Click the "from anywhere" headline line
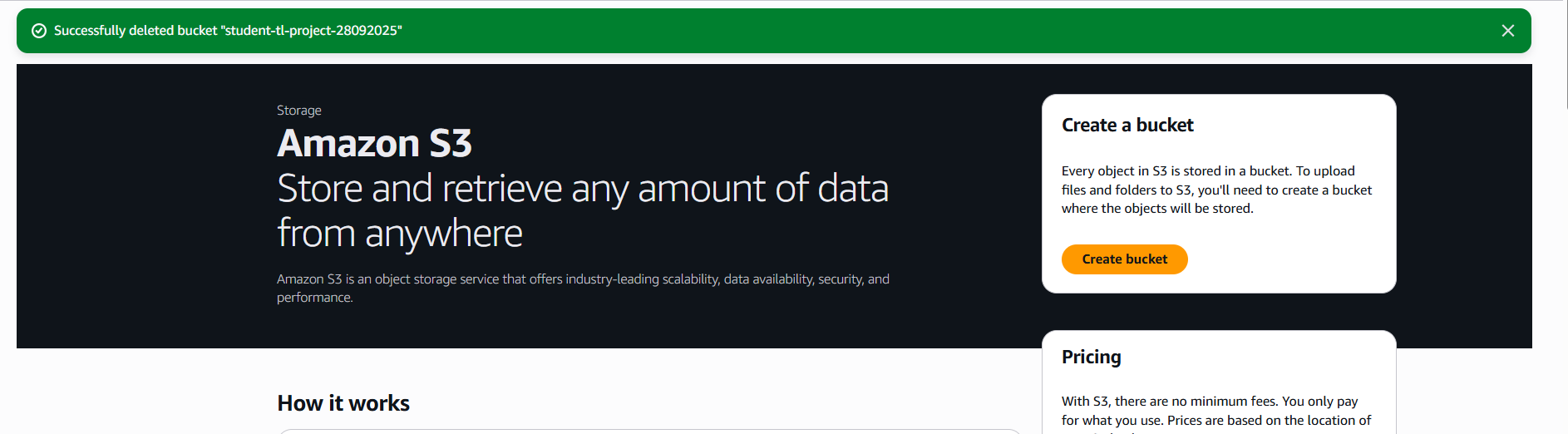This screenshot has width=1568, height=434. pos(400,234)
